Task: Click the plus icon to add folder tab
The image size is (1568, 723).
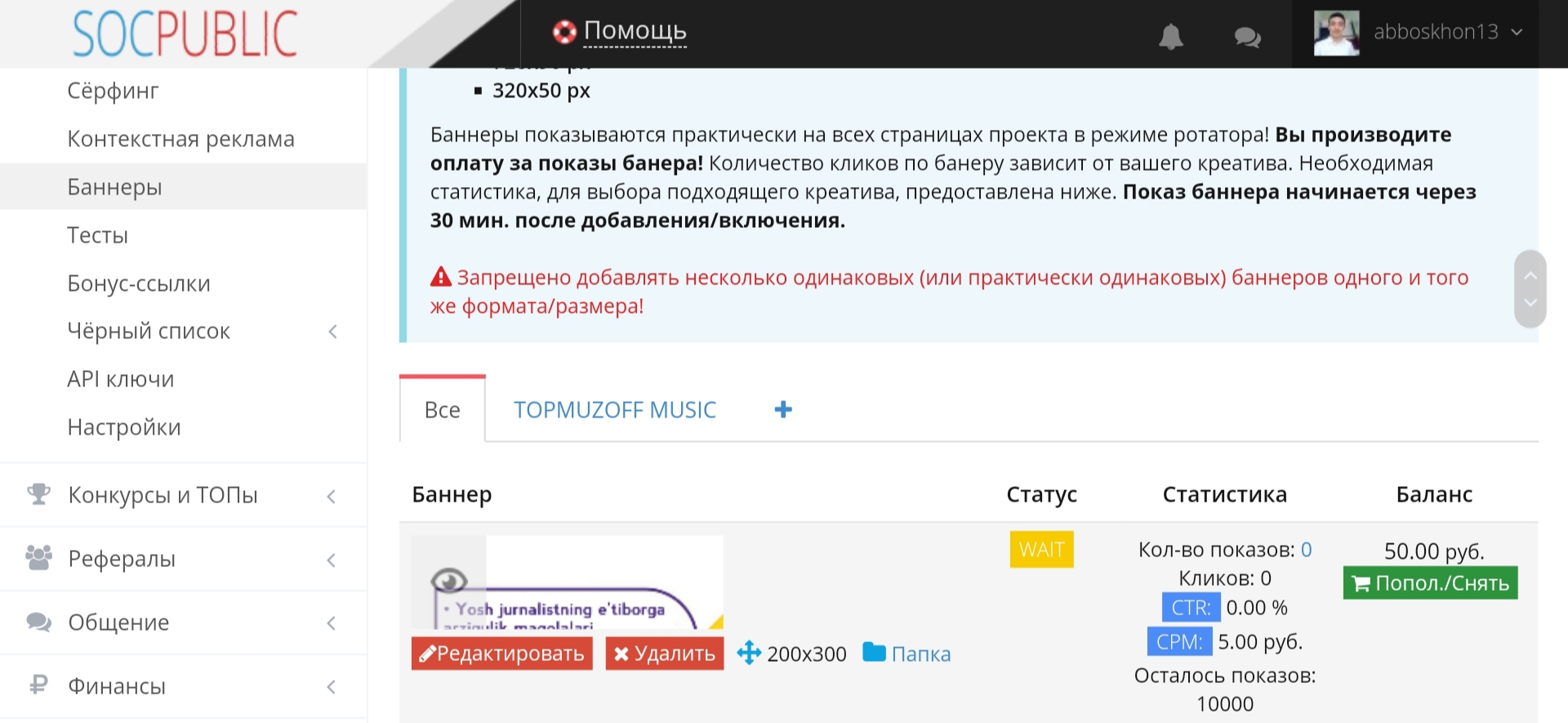Action: pyautogui.click(x=783, y=409)
